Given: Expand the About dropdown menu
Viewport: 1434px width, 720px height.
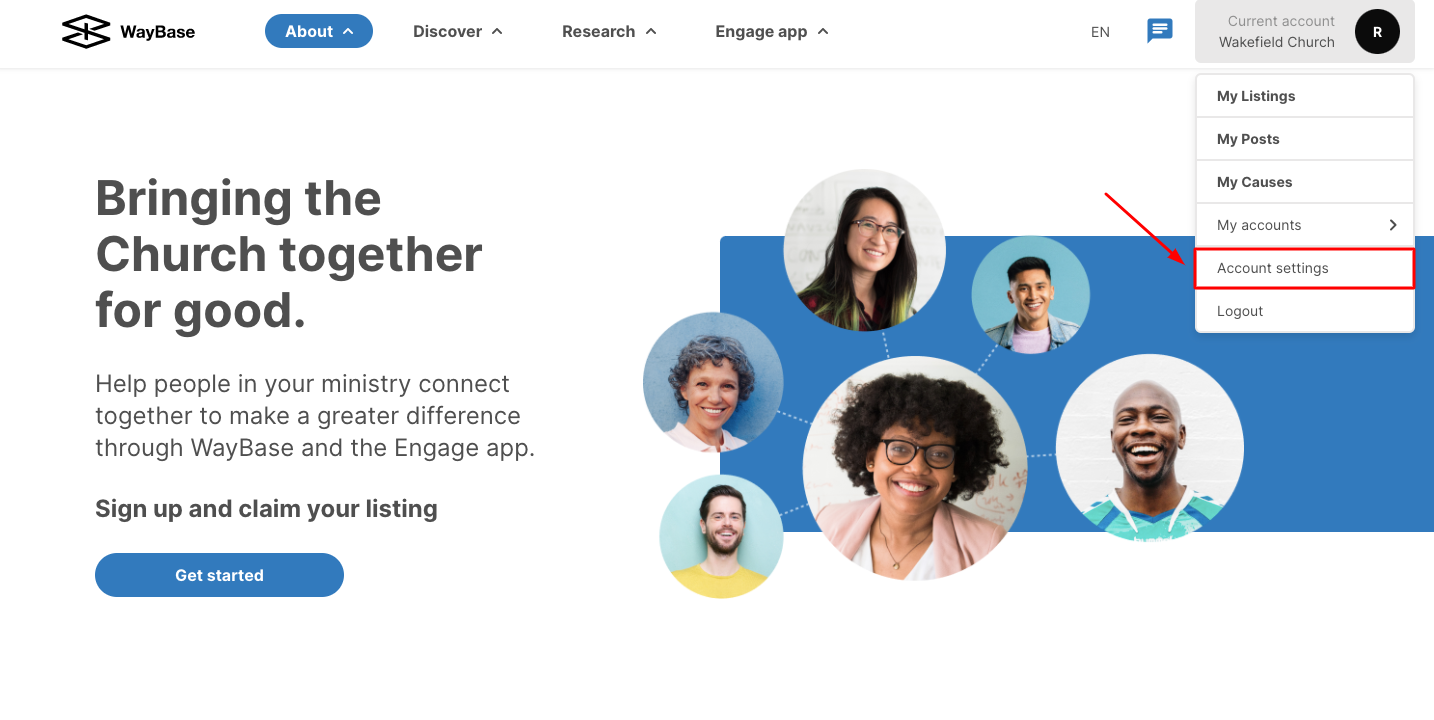Looking at the screenshot, I should [x=319, y=31].
